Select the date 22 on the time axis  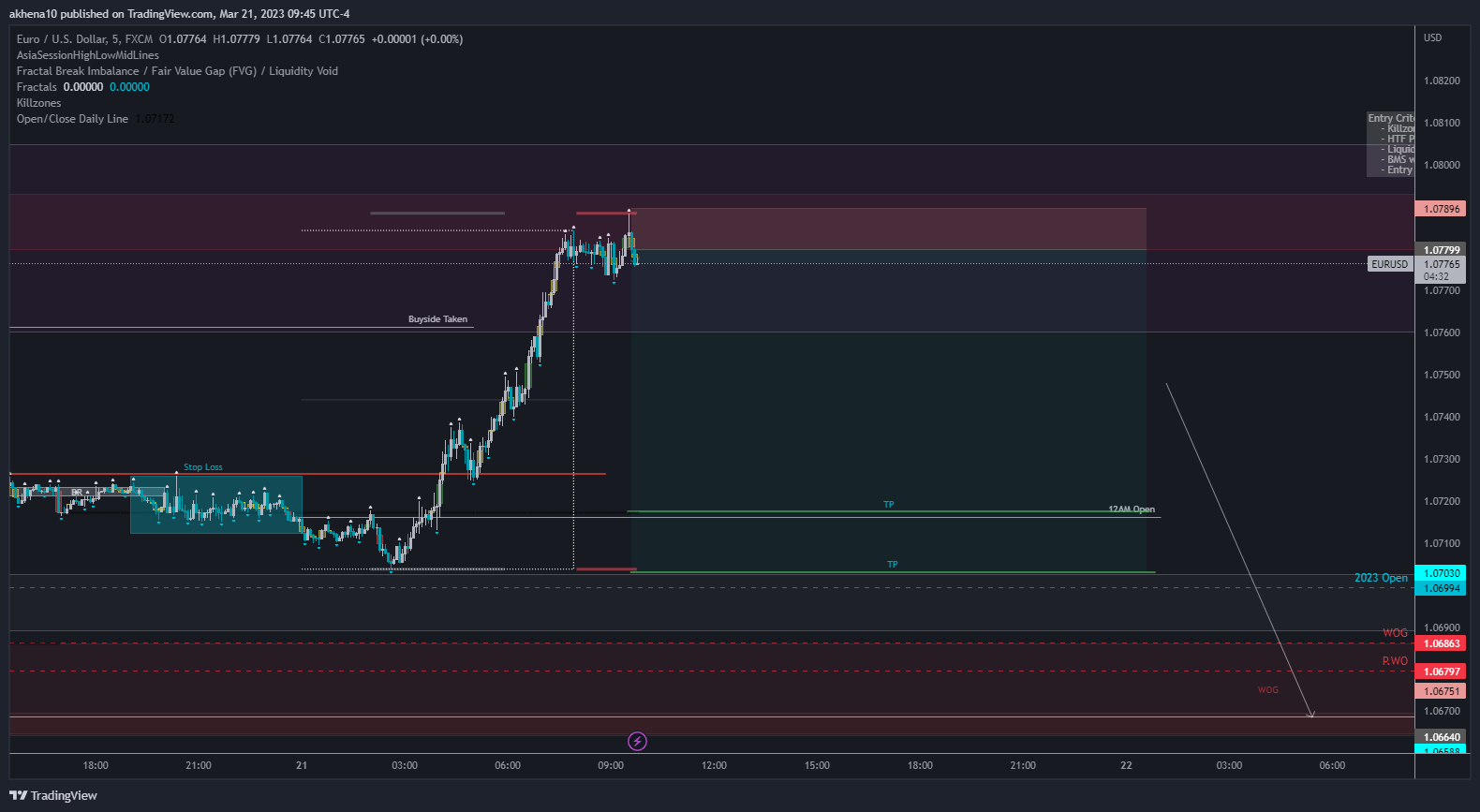[x=1126, y=765]
